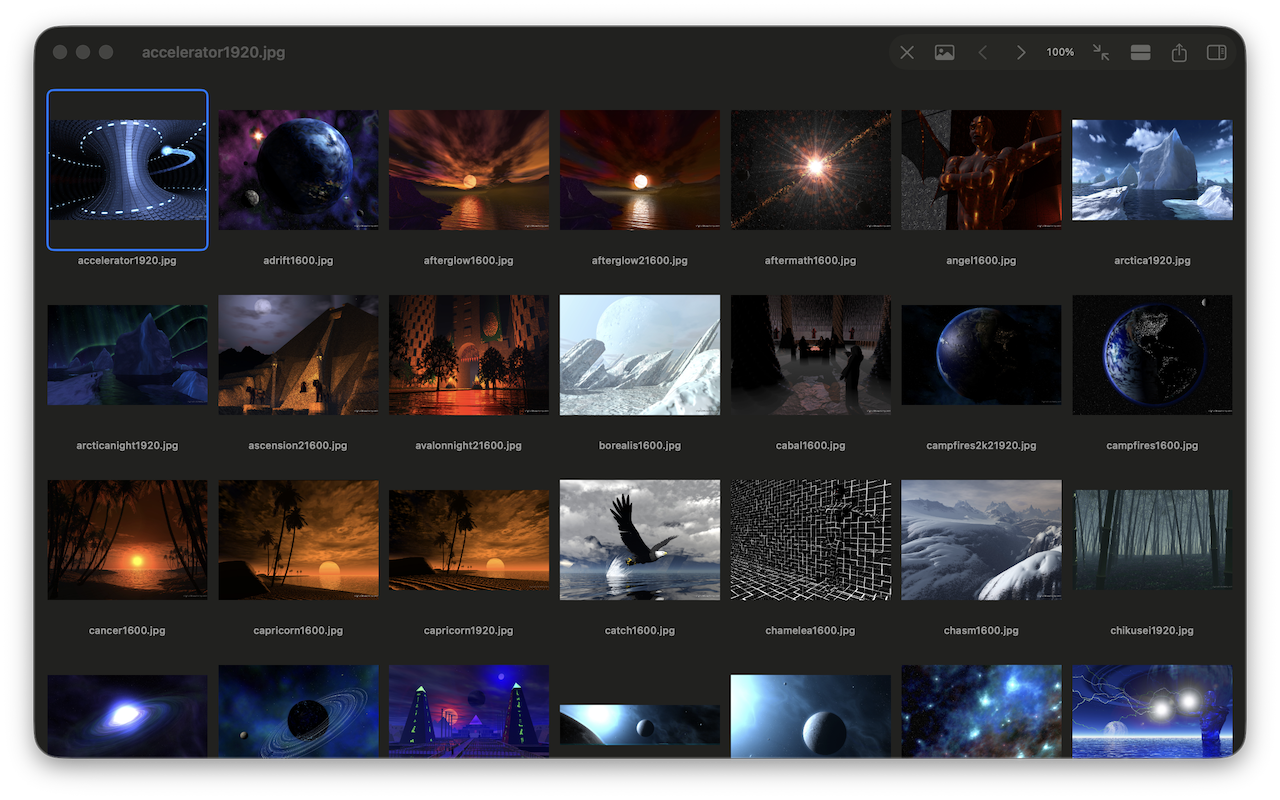
Task: Click the campfires2k21920.jpg file name label
Action: pyautogui.click(x=981, y=445)
